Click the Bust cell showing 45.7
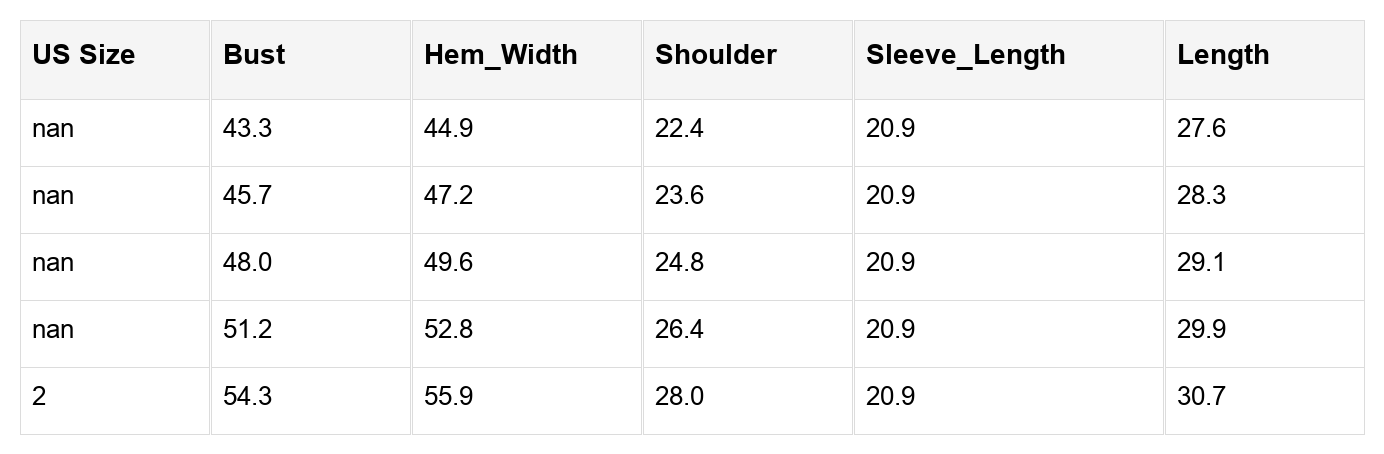 (247, 196)
